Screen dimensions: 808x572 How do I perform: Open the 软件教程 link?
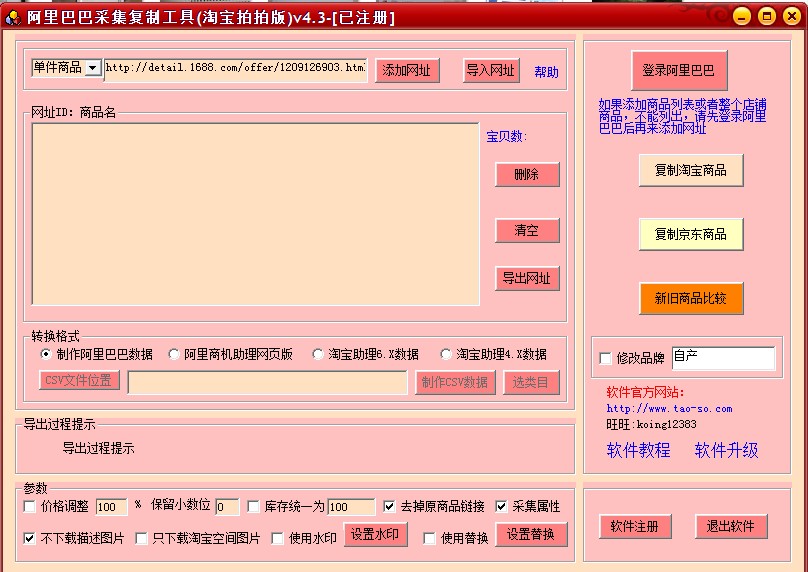[x=638, y=450]
